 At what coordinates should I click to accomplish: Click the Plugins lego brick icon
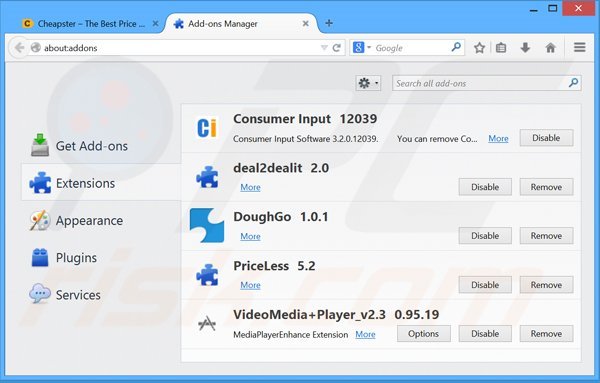(40, 257)
